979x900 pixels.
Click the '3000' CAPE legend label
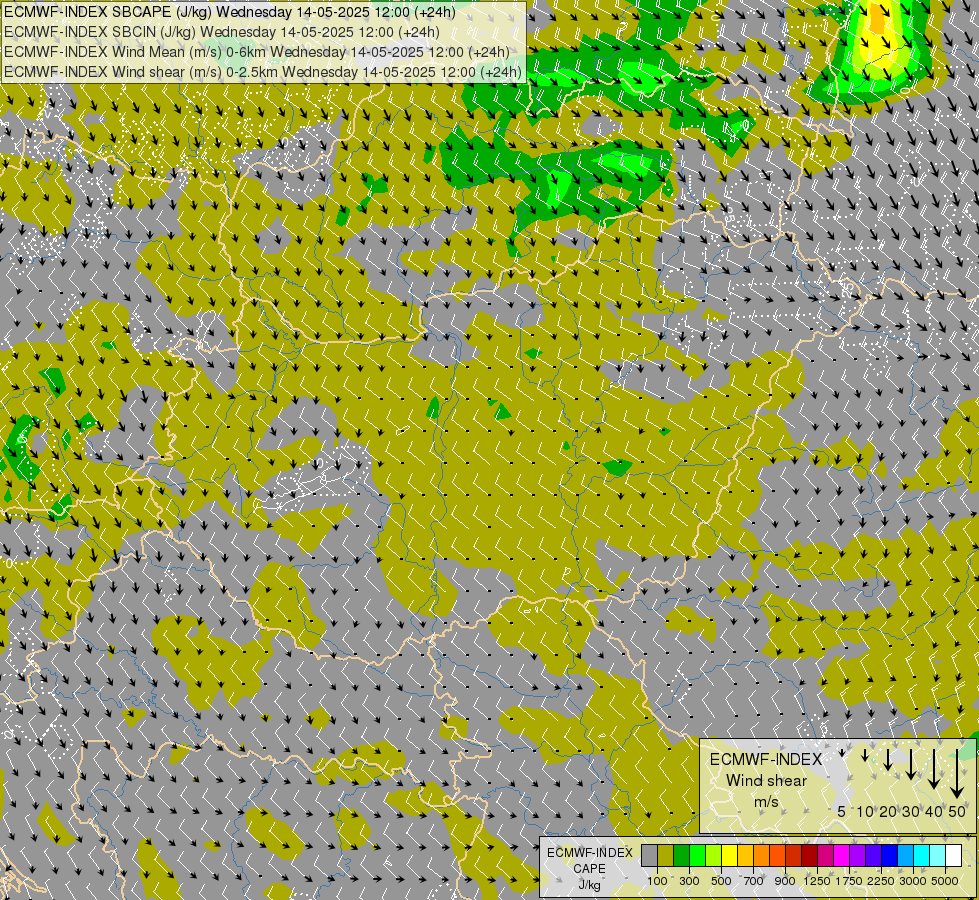tap(913, 881)
